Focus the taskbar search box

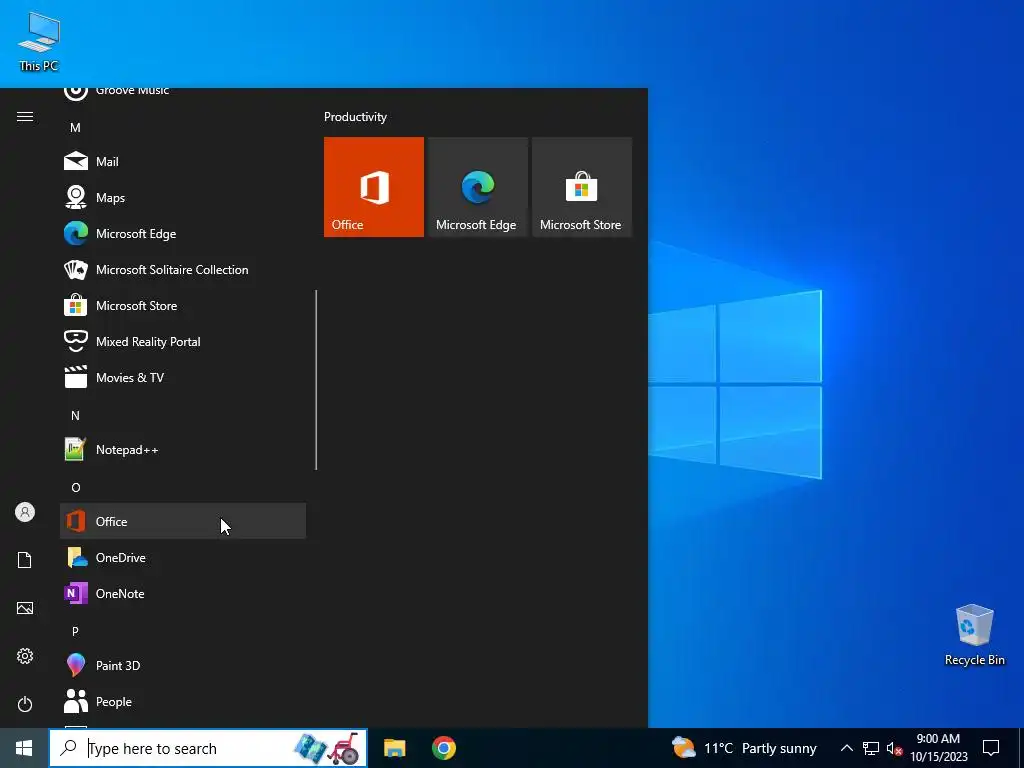[x=208, y=748]
